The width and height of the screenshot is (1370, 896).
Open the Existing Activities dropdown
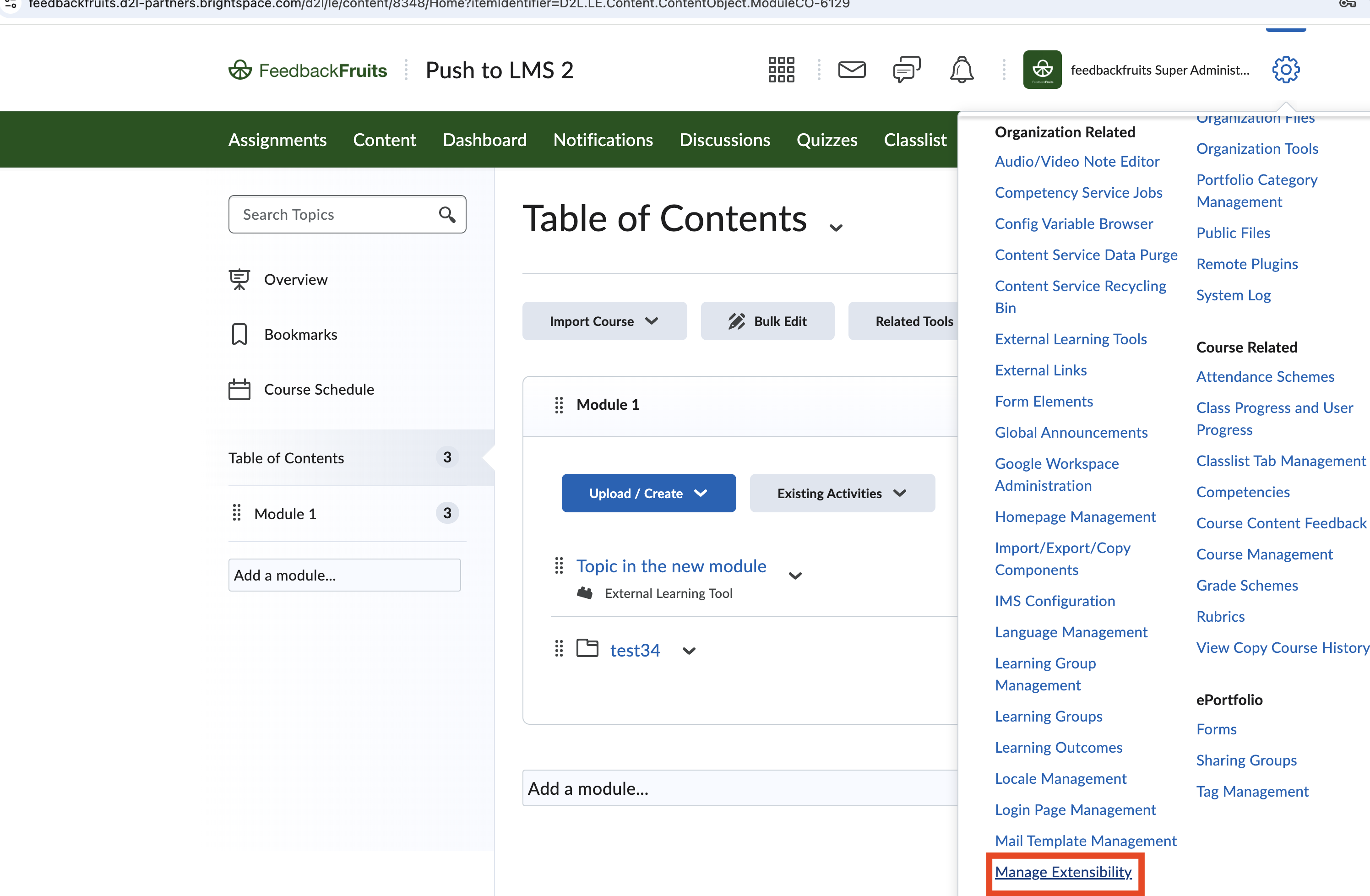tap(842, 493)
